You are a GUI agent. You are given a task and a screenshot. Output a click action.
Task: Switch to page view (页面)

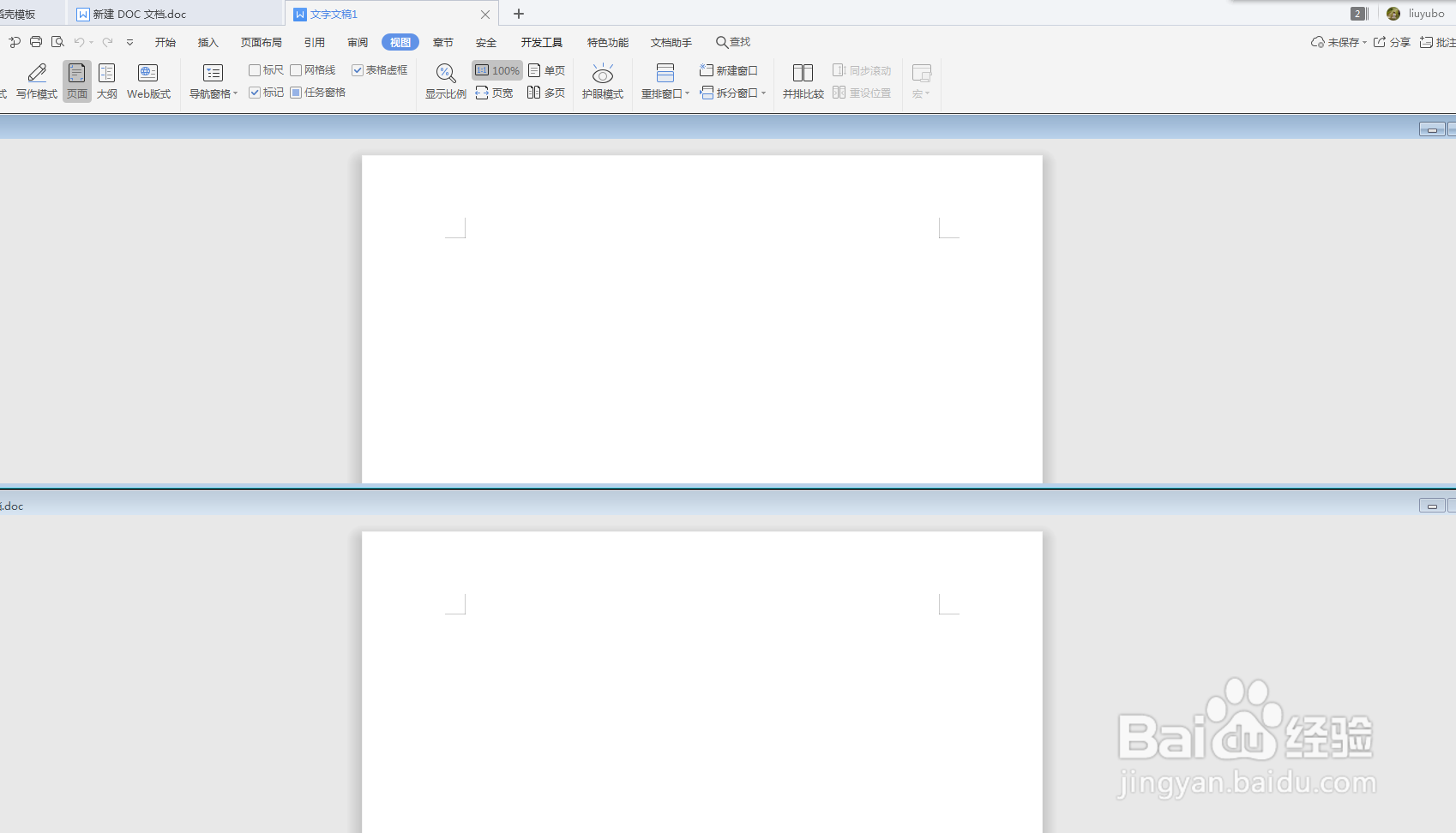tap(77, 82)
